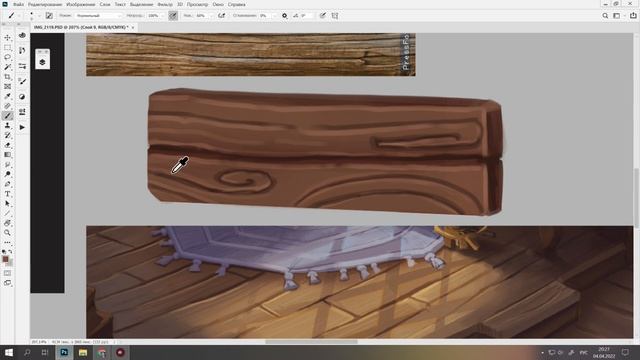
Task: Select the Magic Wand tool
Action: coord(7,67)
